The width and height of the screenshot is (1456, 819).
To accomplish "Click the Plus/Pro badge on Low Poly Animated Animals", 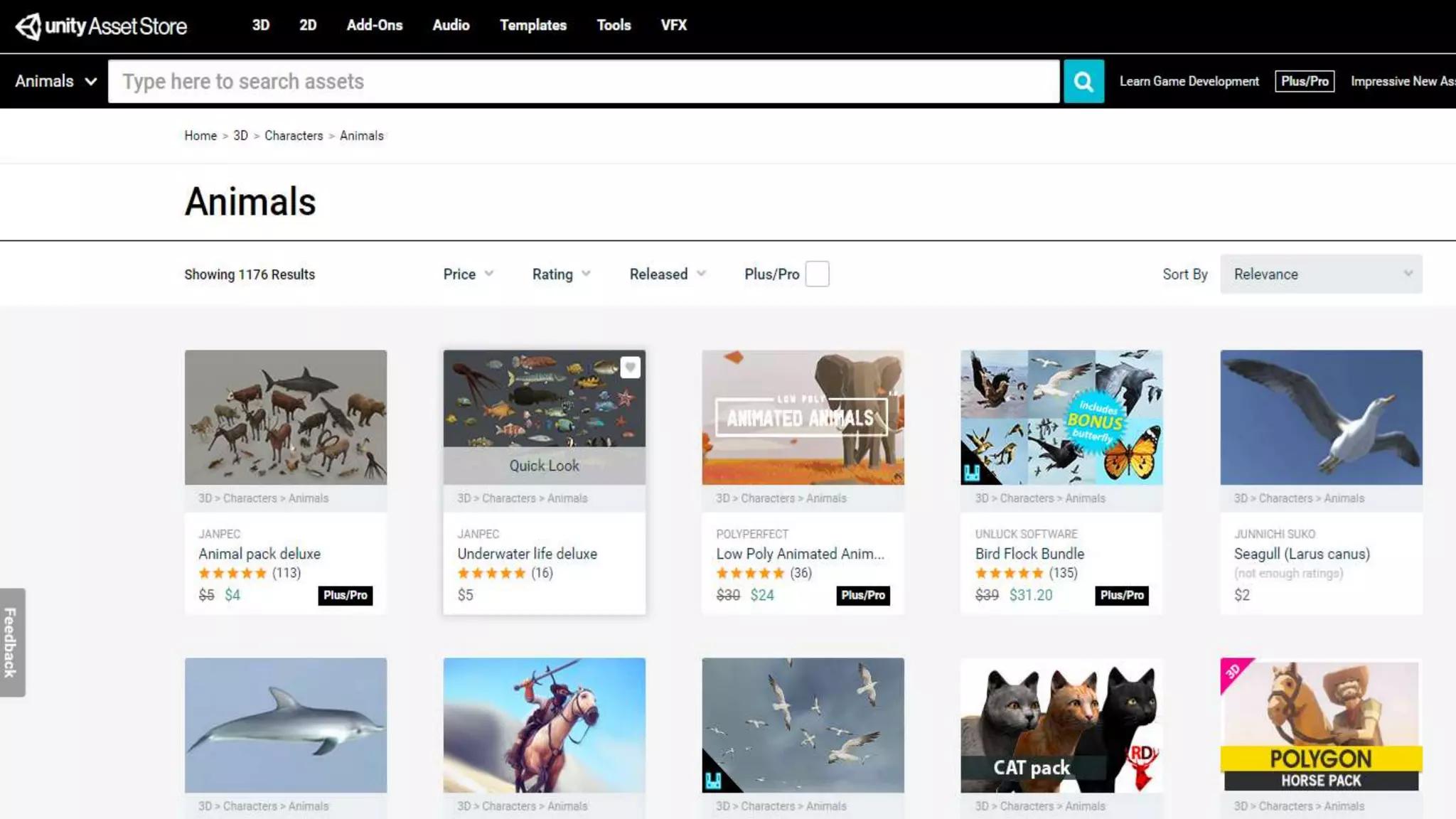I will [x=862, y=595].
